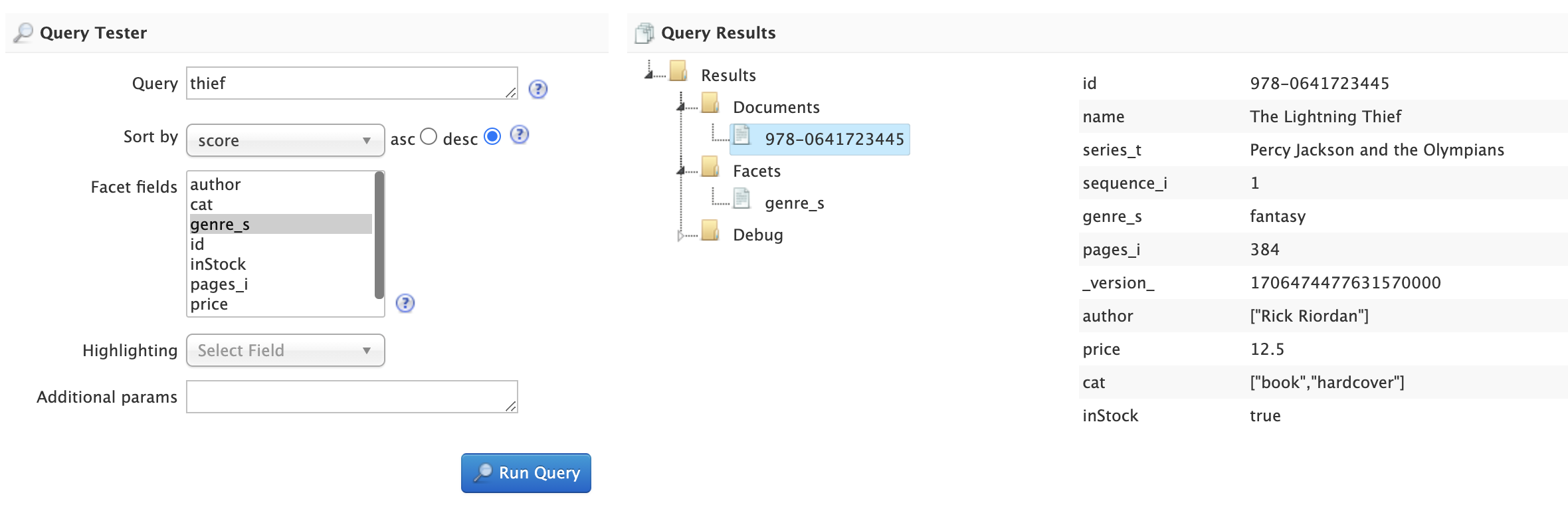Click the genre_s facet document icon
The width and height of the screenshot is (1568, 509).
click(741, 199)
